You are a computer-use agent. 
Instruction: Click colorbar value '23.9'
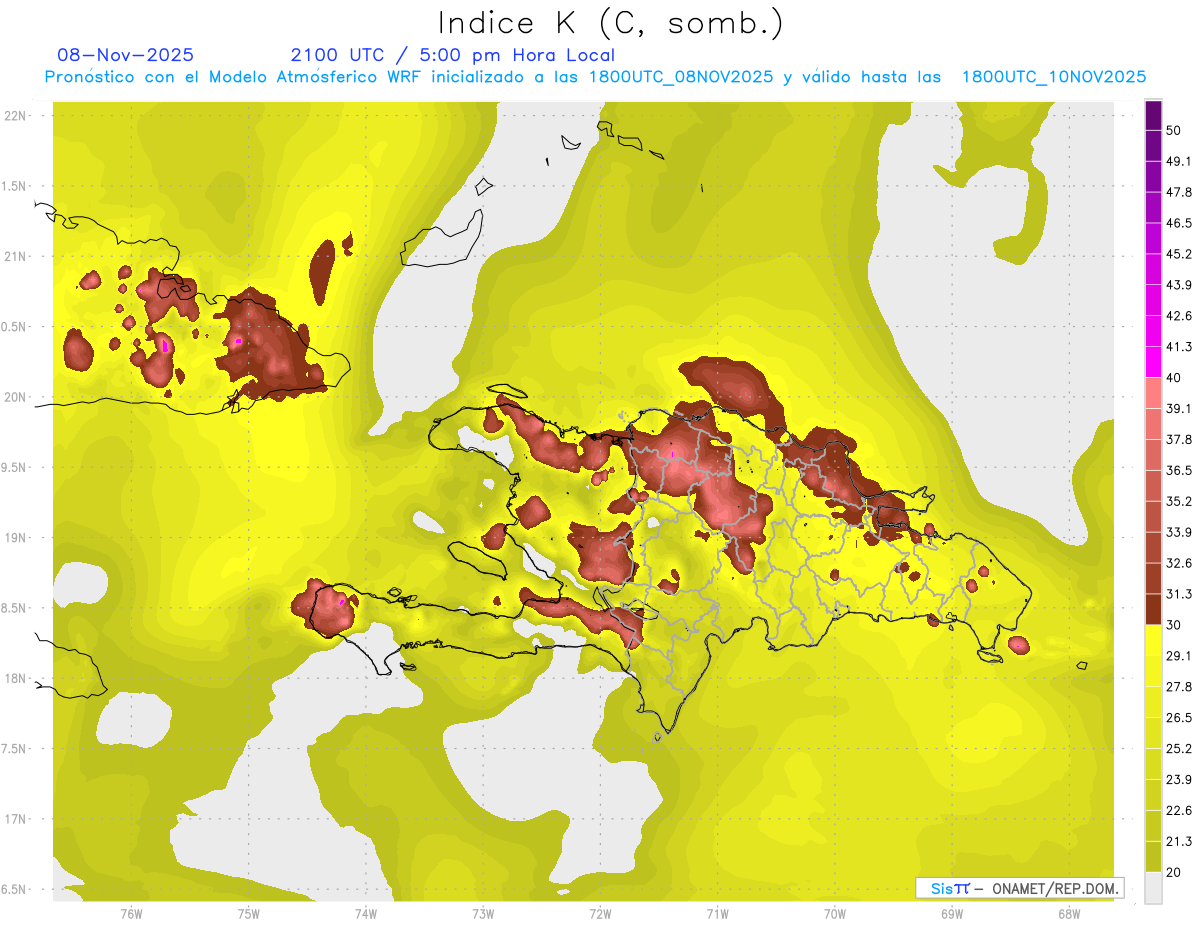1179,779
